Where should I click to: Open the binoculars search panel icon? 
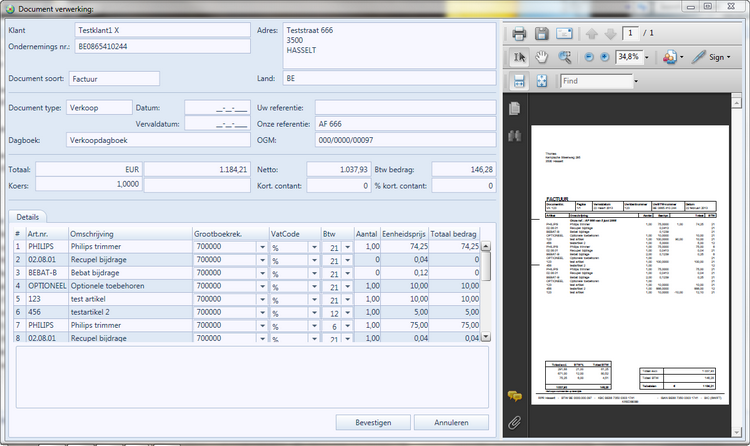pos(514,136)
